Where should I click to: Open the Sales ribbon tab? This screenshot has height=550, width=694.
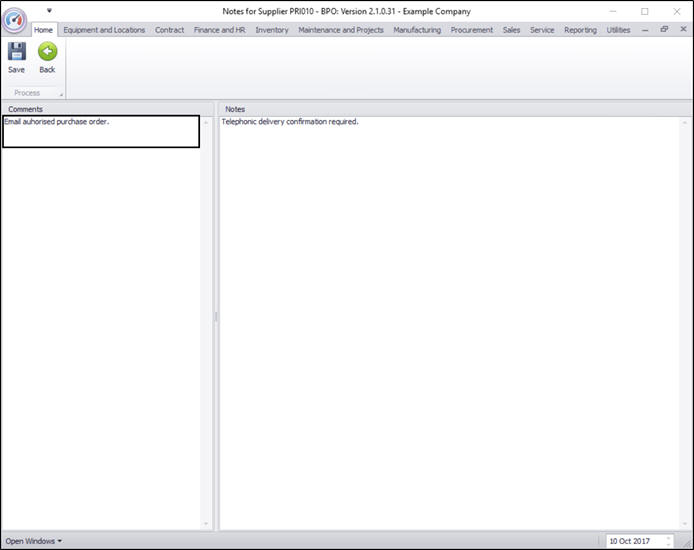tap(511, 30)
